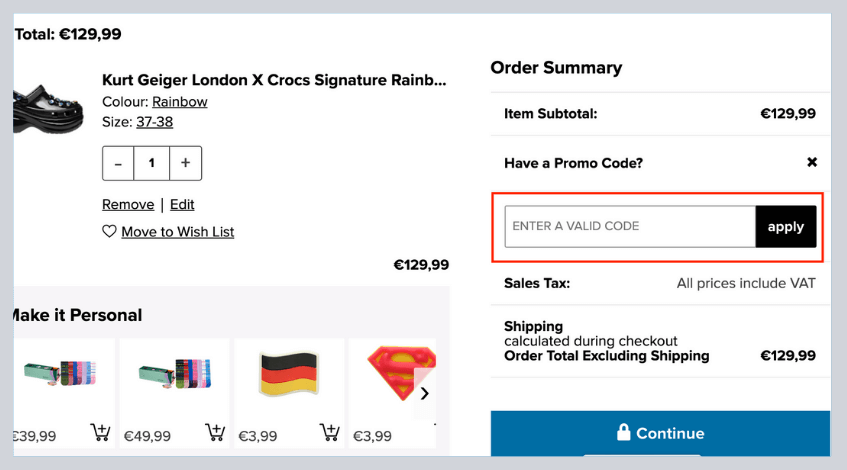
Task: Click the quantity number field
Action: 152,163
